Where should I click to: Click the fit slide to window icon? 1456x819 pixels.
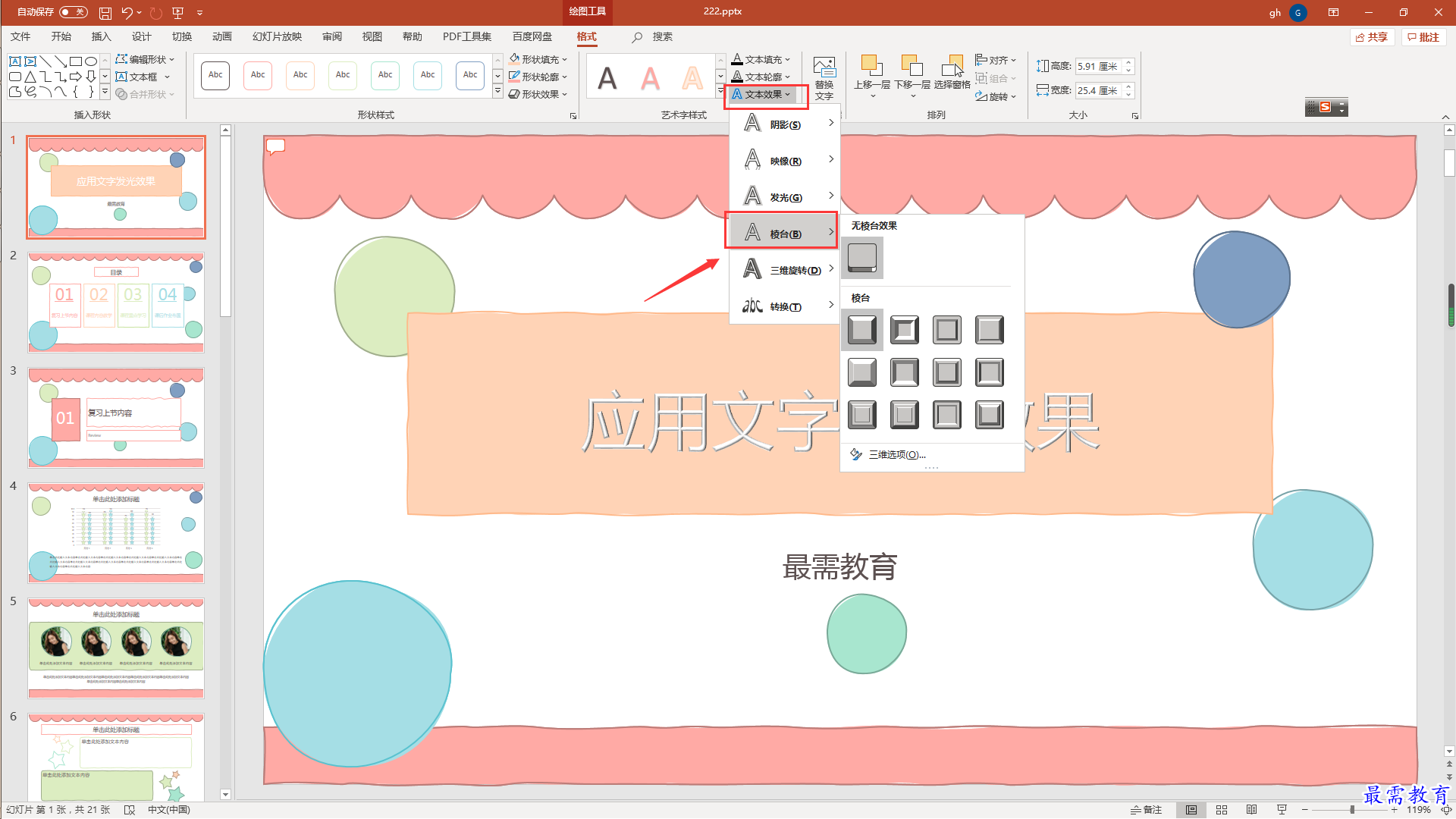click(1445, 809)
